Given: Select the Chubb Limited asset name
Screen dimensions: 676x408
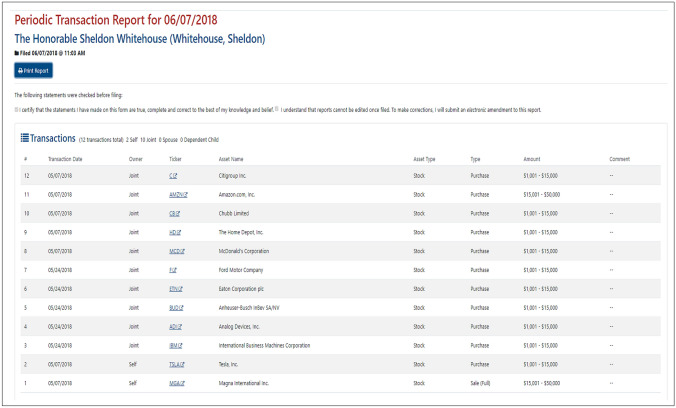Looking at the screenshot, I should [234, 213].
